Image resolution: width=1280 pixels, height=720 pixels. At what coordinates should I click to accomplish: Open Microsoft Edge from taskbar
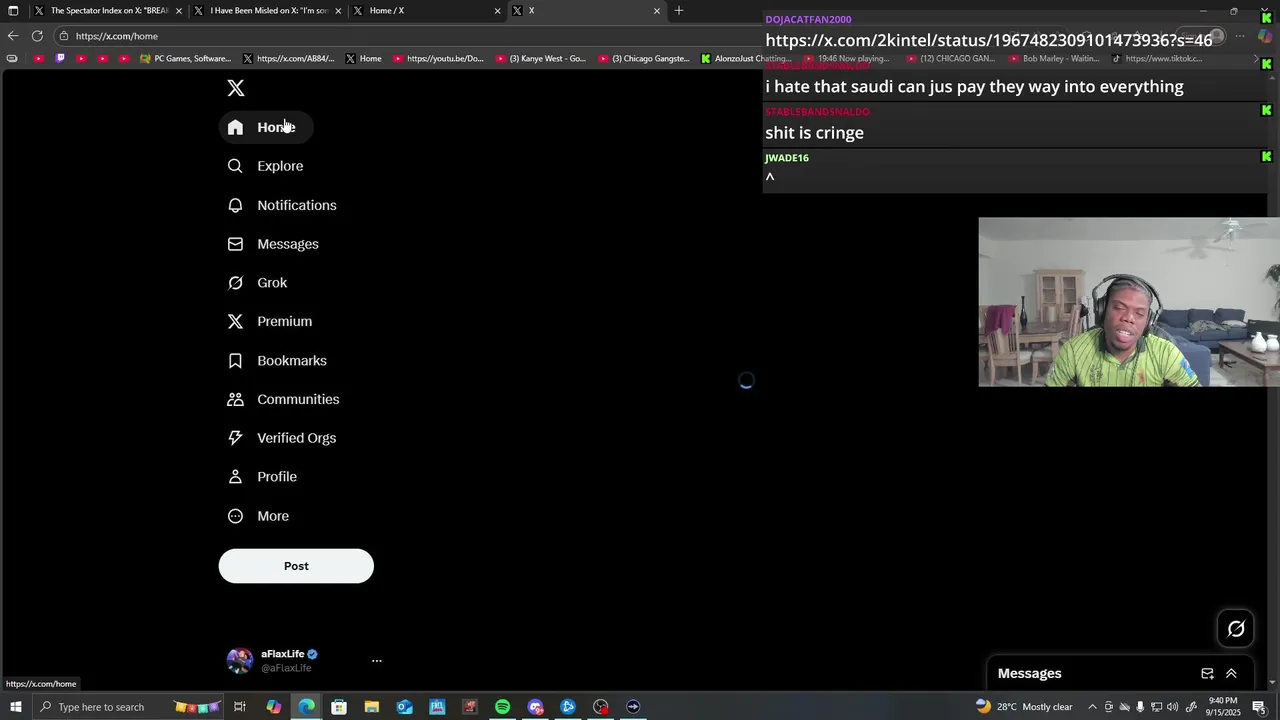306,707
